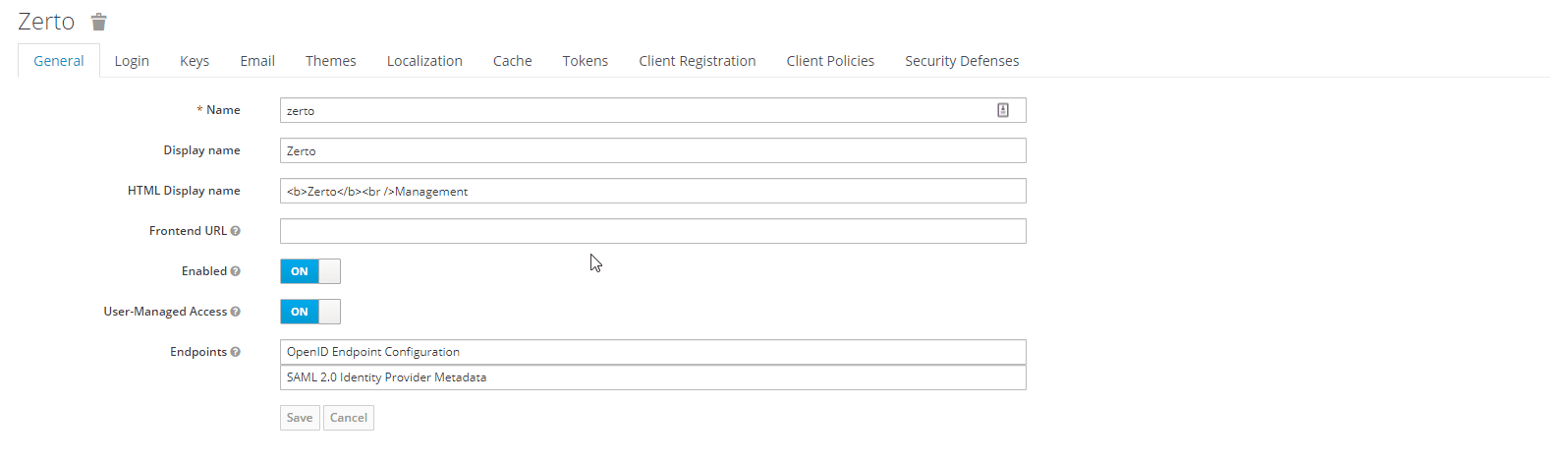Screen dimensions: 1568x463
Task: Open SAML 2.0 Identity Provider Metadata link
Action: (386, 377)
